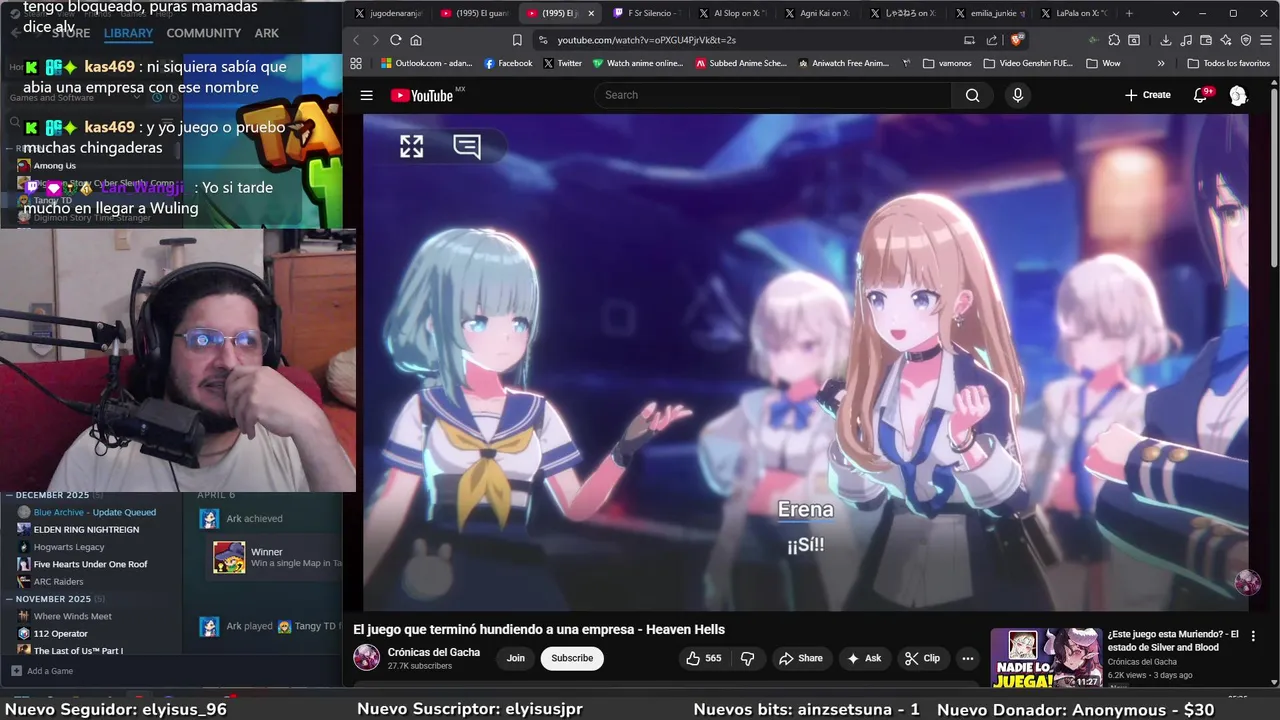Like the video with thumbs-up 565
The width and height of the screenshot is (1280, 720).
click(703, 658)
